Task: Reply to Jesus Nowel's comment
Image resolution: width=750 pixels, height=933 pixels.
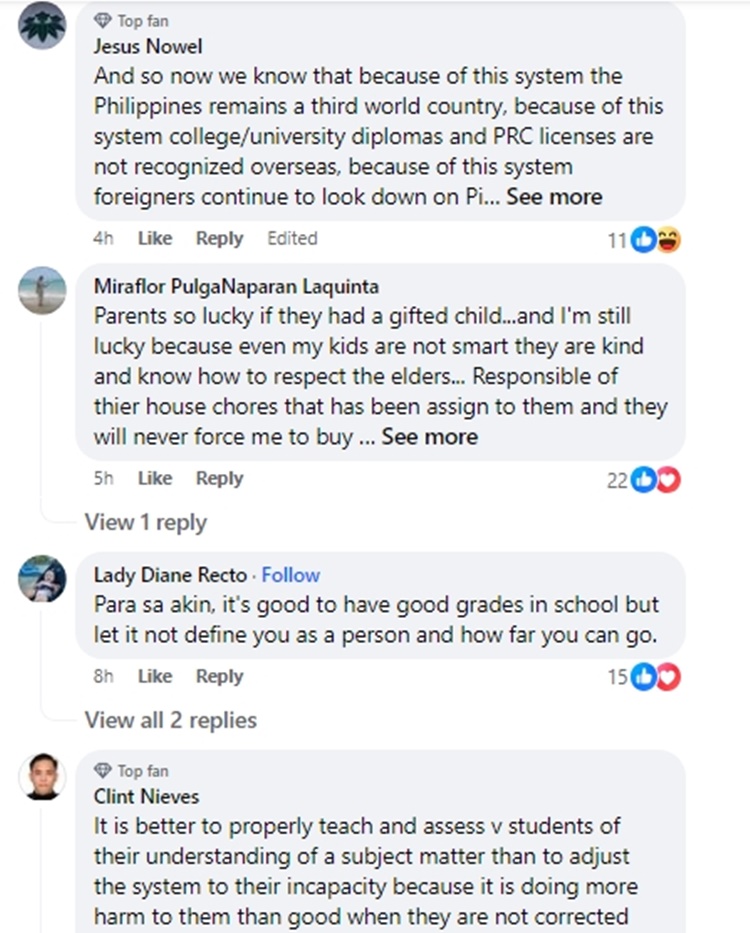Action: (220, 238)
